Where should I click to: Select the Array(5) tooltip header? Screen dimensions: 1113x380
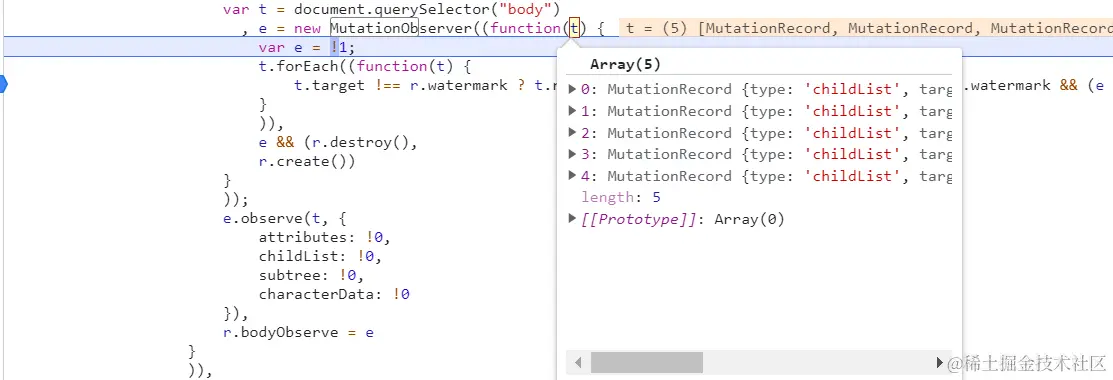click(625, 64)
